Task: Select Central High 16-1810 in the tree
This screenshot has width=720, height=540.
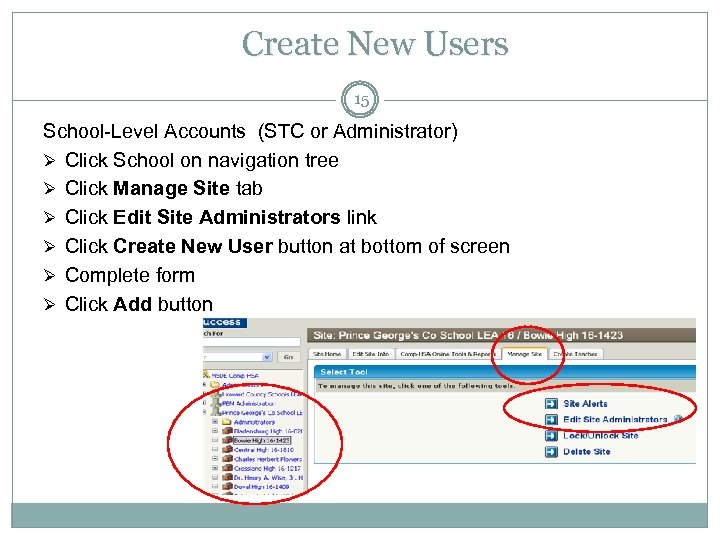Action: tap(264, 450)
